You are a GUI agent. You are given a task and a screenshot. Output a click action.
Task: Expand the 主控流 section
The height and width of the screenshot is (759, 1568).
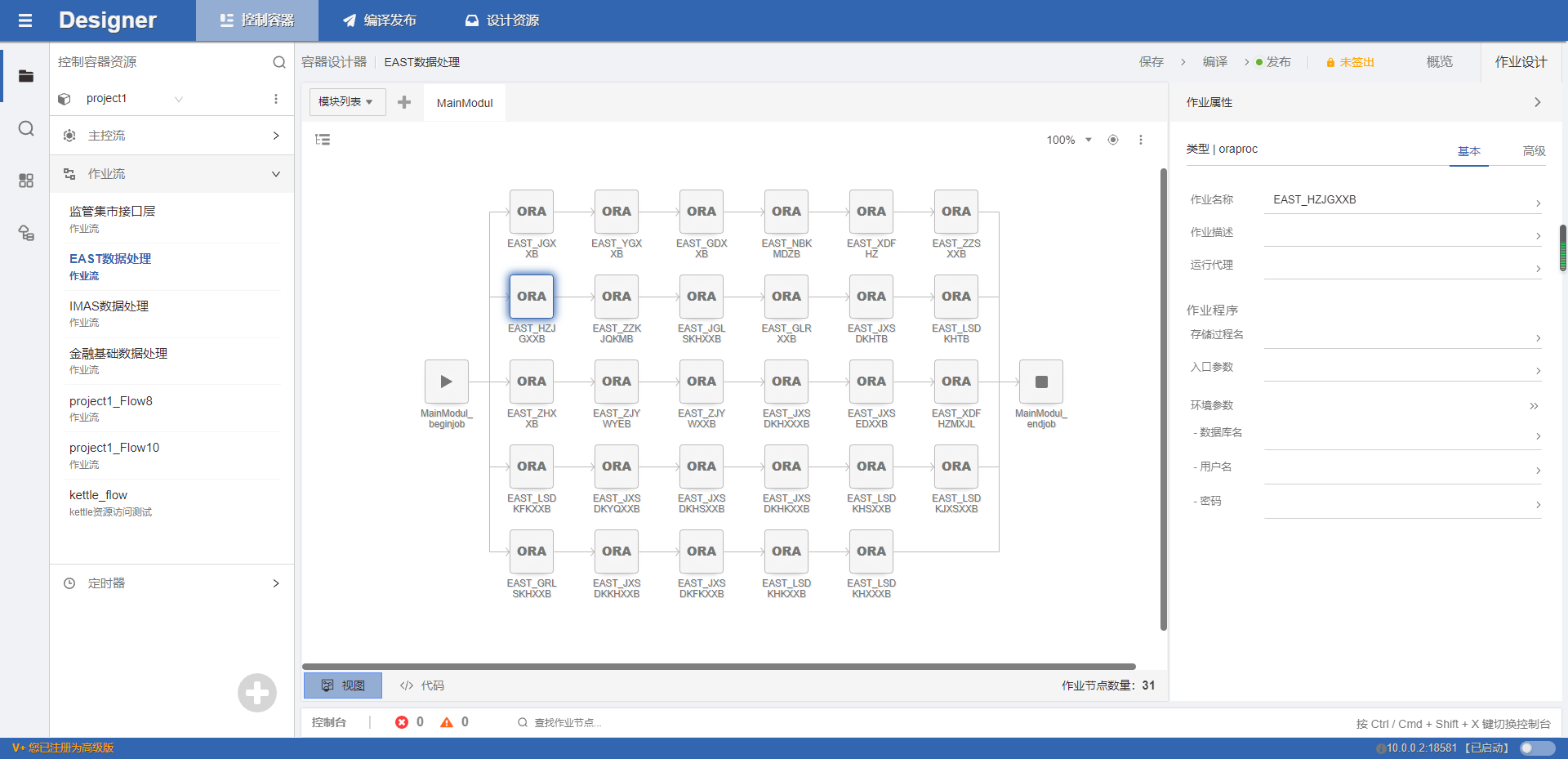click(x=172, y=136)
